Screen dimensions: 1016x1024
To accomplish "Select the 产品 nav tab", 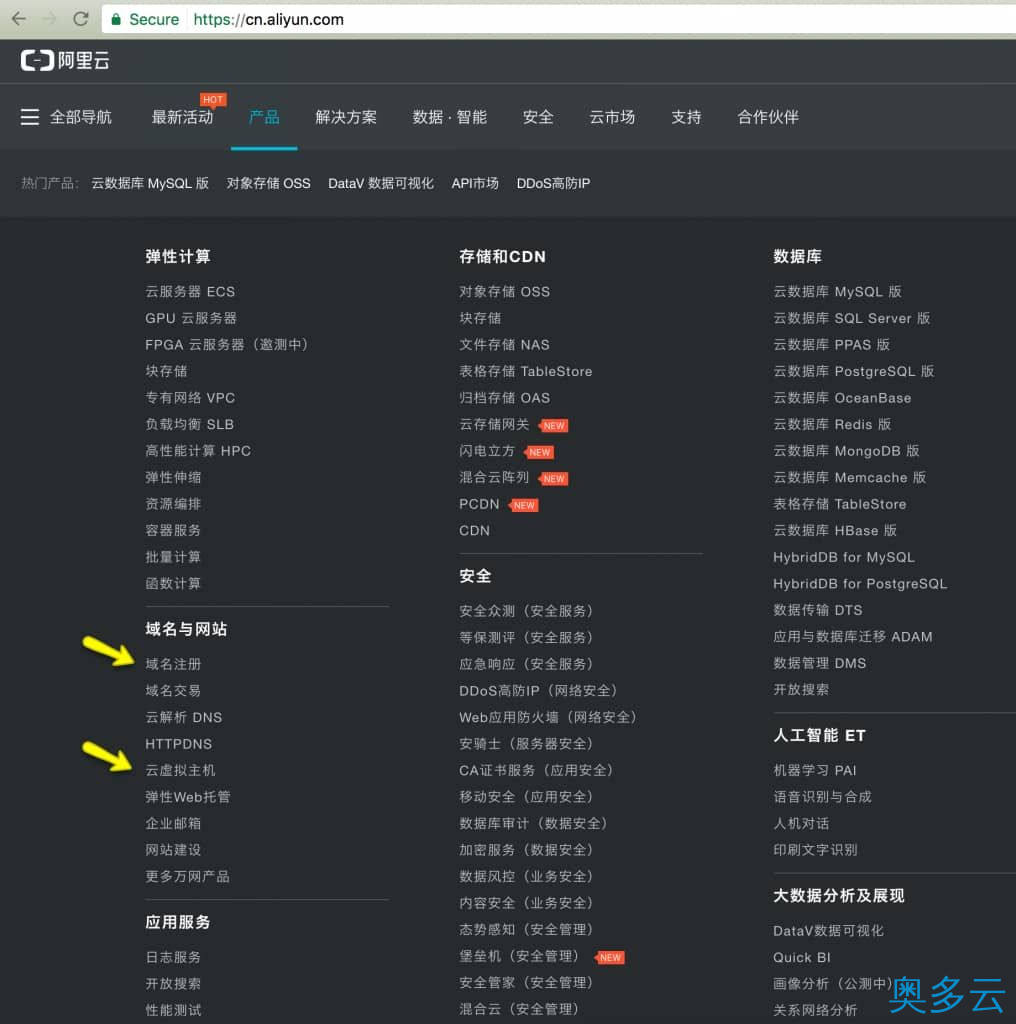I will point(264,117).
